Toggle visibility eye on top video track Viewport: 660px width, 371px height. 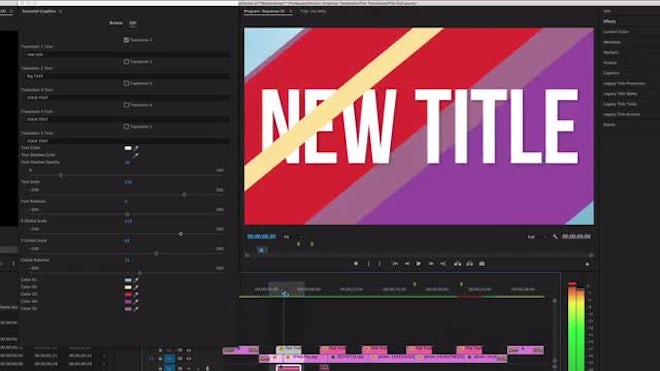click(x=189, y=350)
